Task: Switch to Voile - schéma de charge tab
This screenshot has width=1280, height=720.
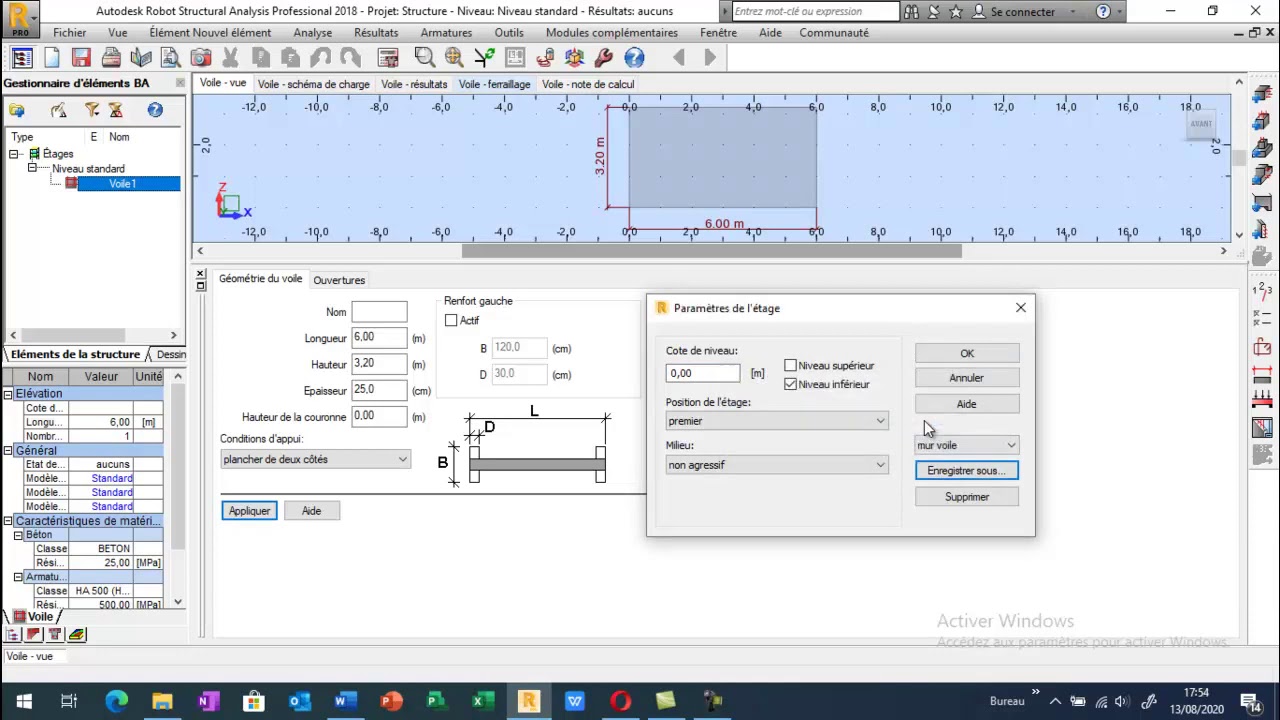Action: (x=313, y=84)
